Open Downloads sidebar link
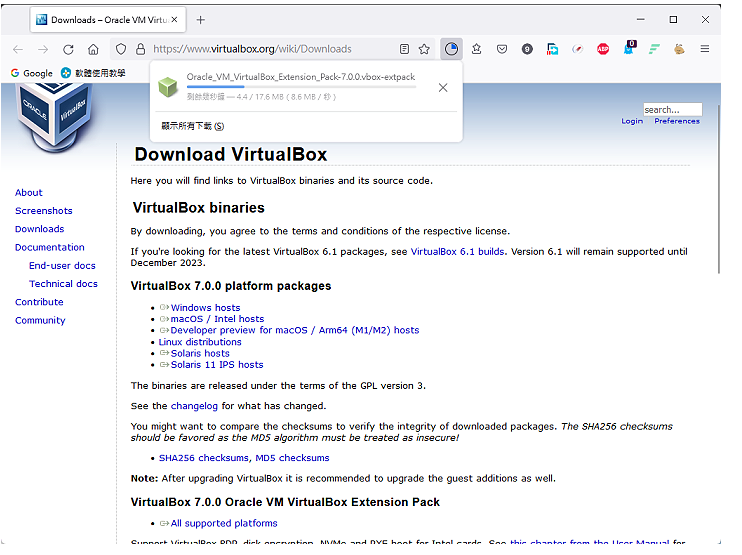Viewport: 742px width, 555px height. point(40,229)
